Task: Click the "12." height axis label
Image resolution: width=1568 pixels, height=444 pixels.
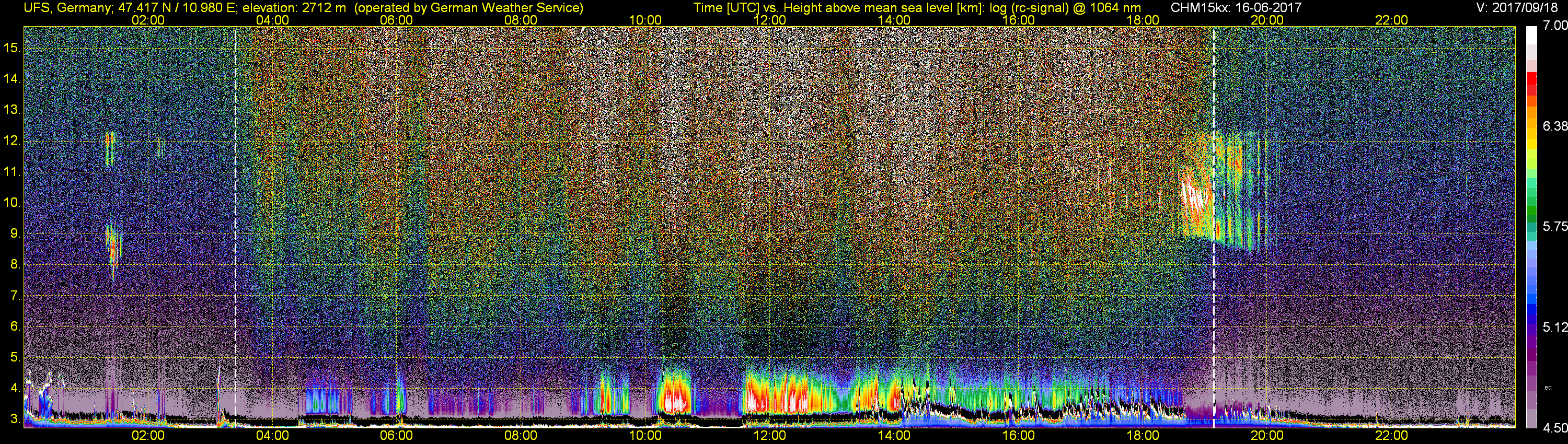Action: [12, 141]
